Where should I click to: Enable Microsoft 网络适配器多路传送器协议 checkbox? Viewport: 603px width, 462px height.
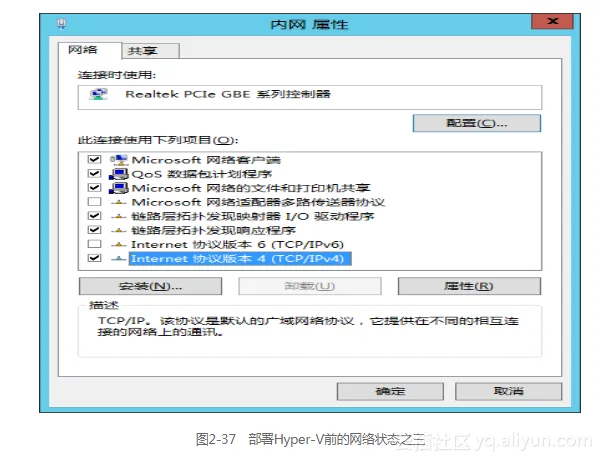(x=94, y=202)
